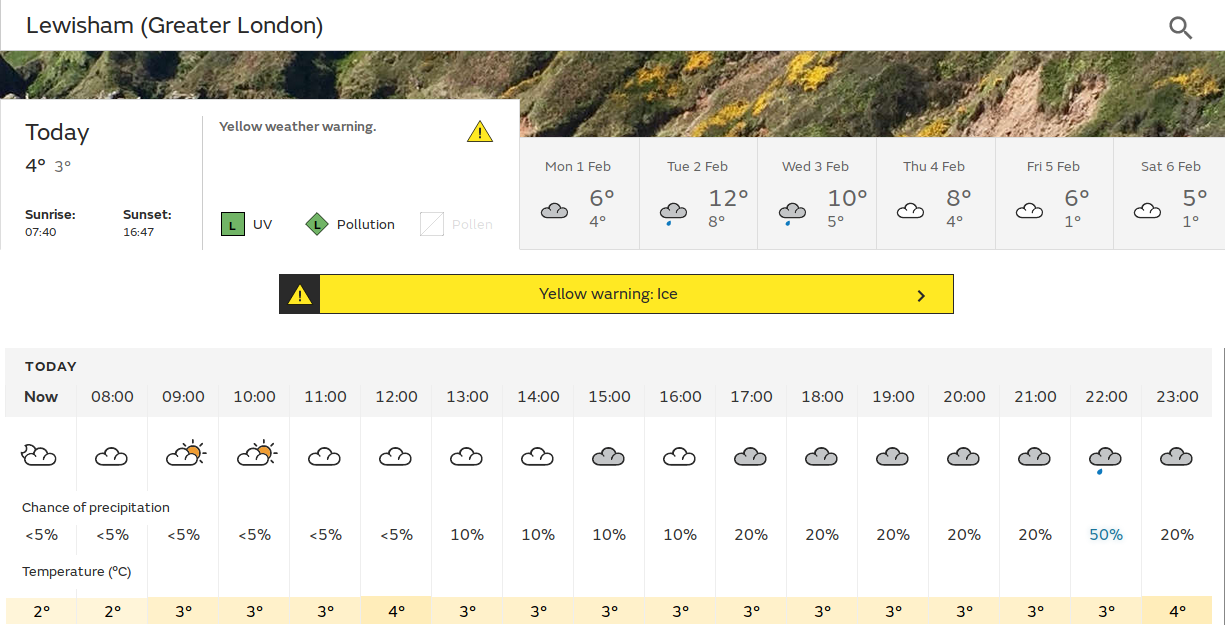This screenshot has height=629, width=1225.
Task: Click the Now partly cloudy night icon
Action: [40, 456]
